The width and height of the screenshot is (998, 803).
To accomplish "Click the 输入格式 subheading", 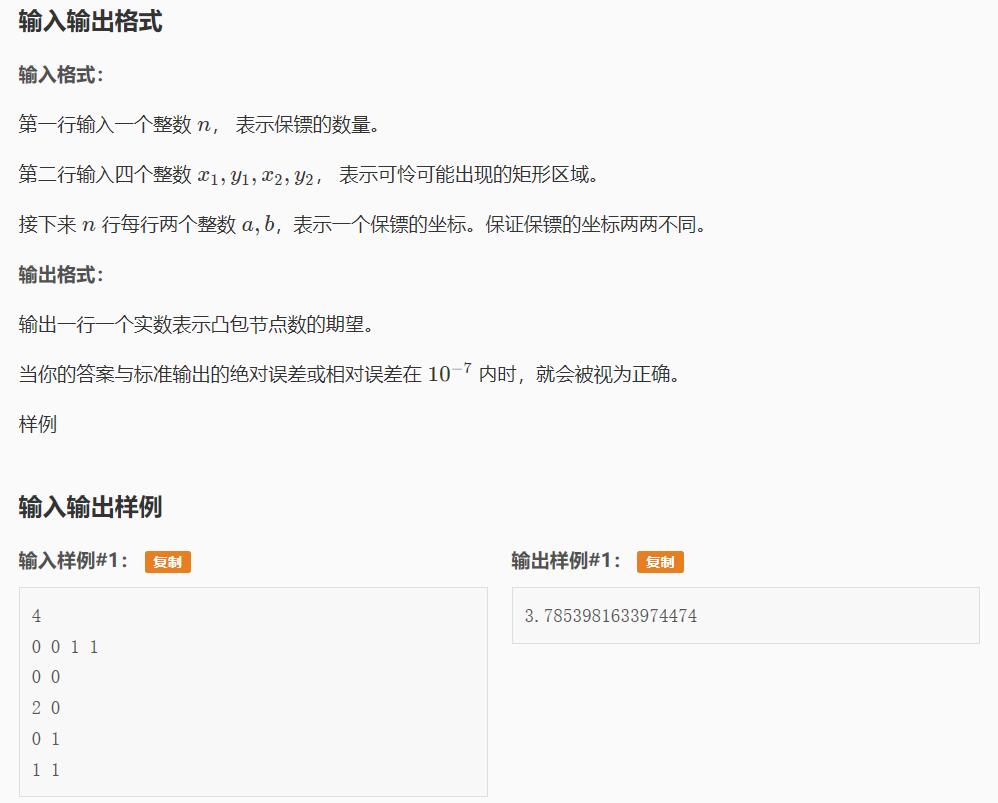I will click(61, 75).
